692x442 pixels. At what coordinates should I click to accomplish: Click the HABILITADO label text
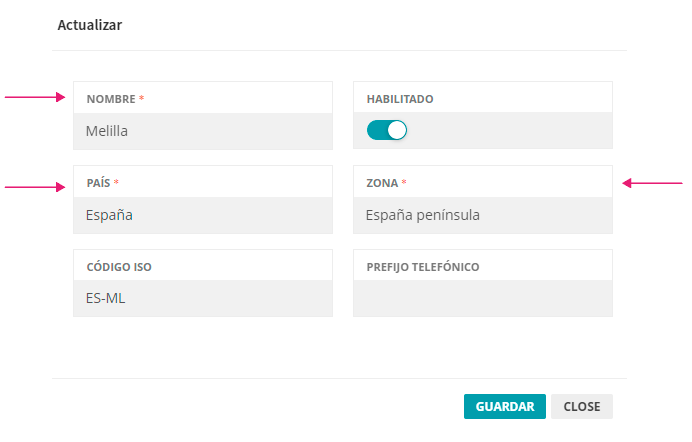400,99
